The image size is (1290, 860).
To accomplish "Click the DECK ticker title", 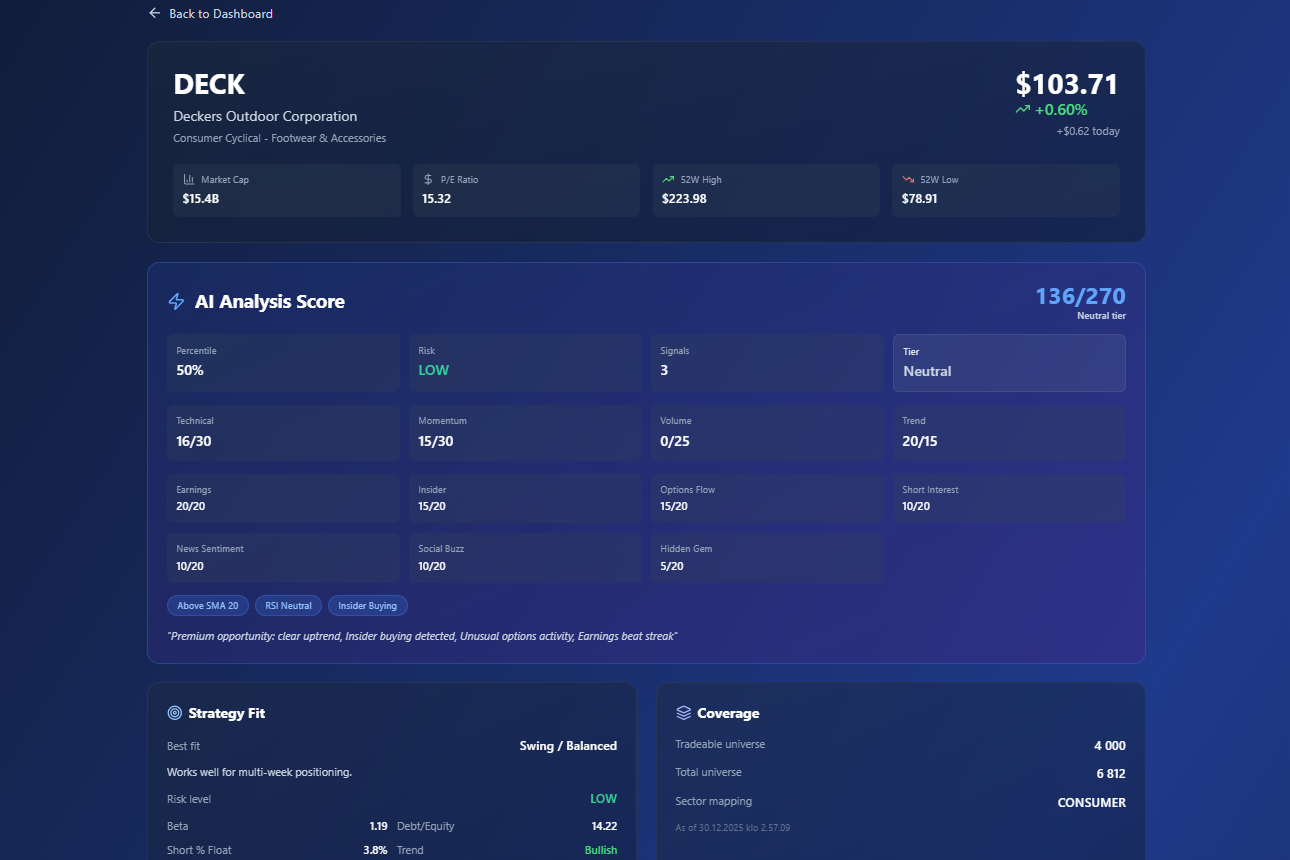I will click(x=209, y=84).
